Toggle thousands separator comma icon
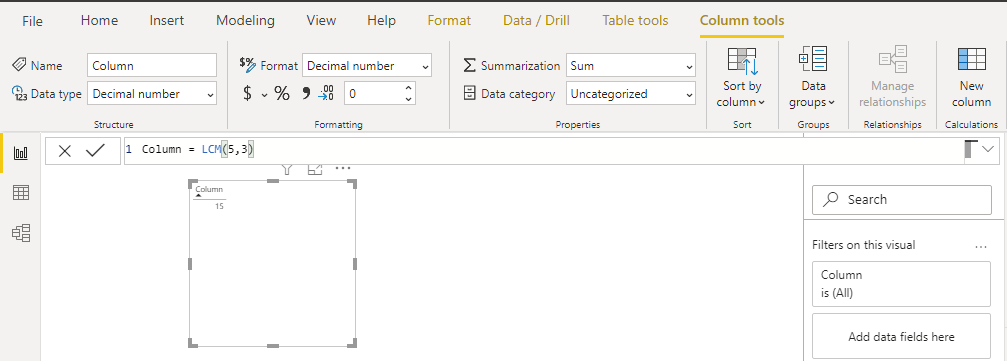This screenshot has height=361, width=1007. point(306,94)
